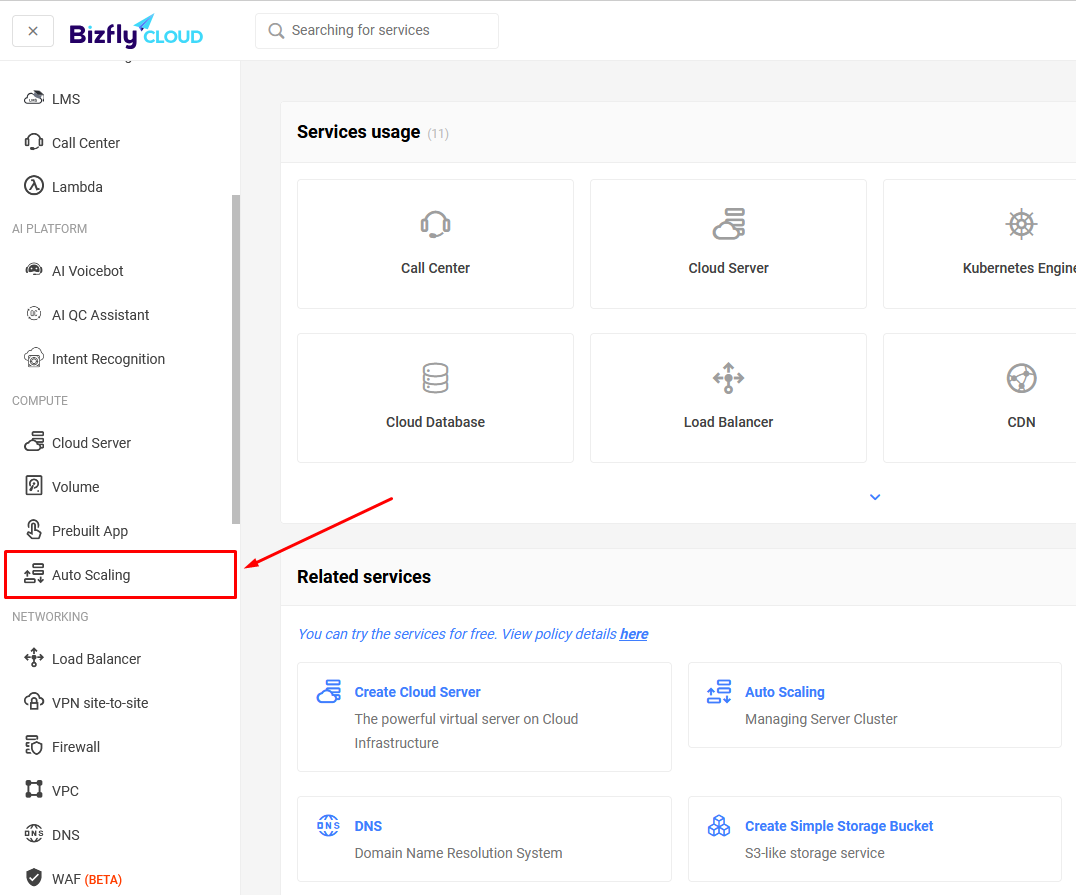Open the Create Simple Storage Bucket link

(x=839, y=826)
